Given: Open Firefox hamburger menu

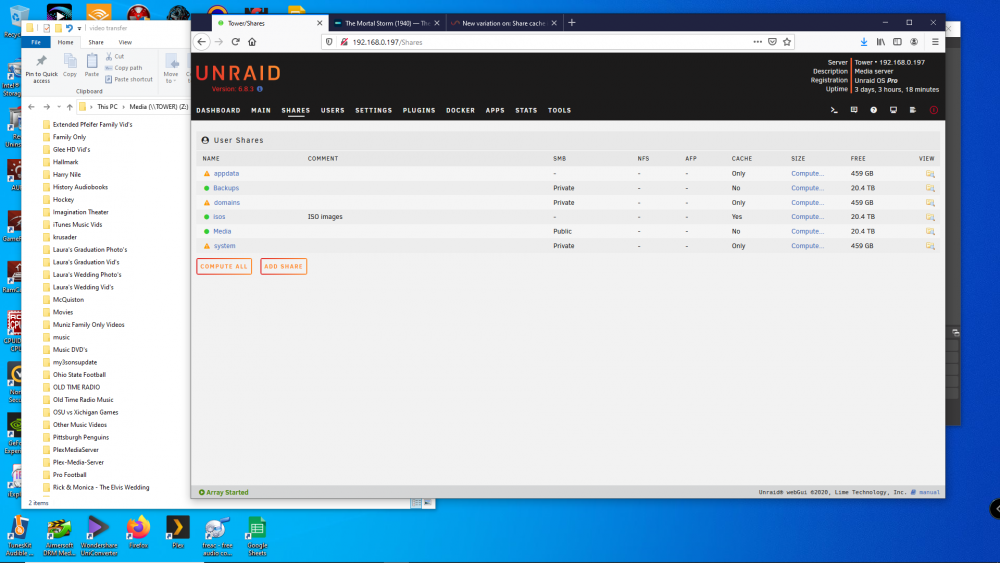Looking at the screenshot, I should (935, 42).
